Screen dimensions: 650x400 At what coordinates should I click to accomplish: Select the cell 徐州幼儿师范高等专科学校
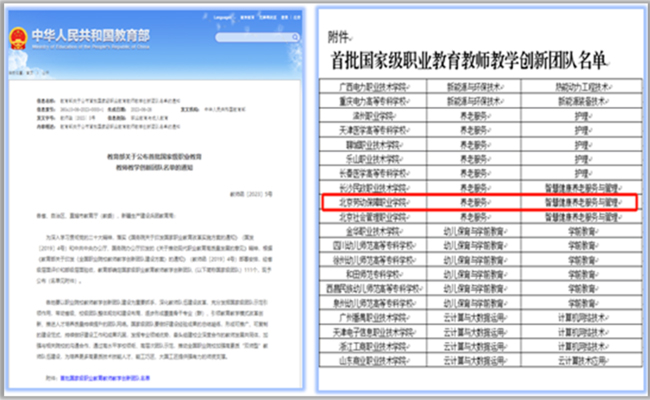pyautogui.click(x=373, y=260)
